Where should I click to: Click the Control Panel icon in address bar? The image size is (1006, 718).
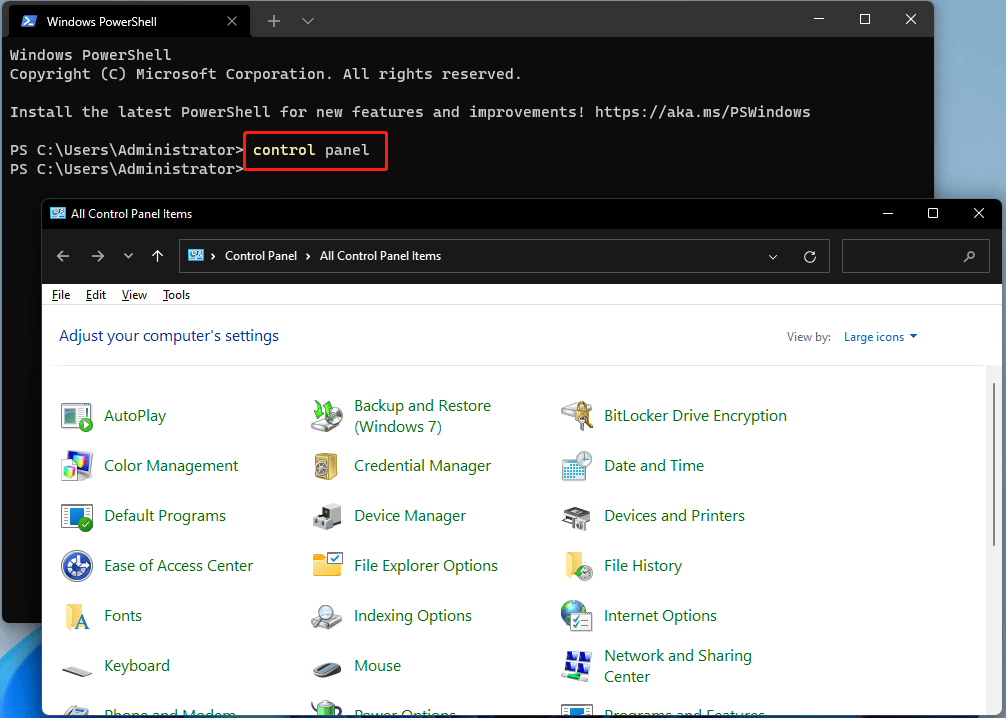(196, 255)
